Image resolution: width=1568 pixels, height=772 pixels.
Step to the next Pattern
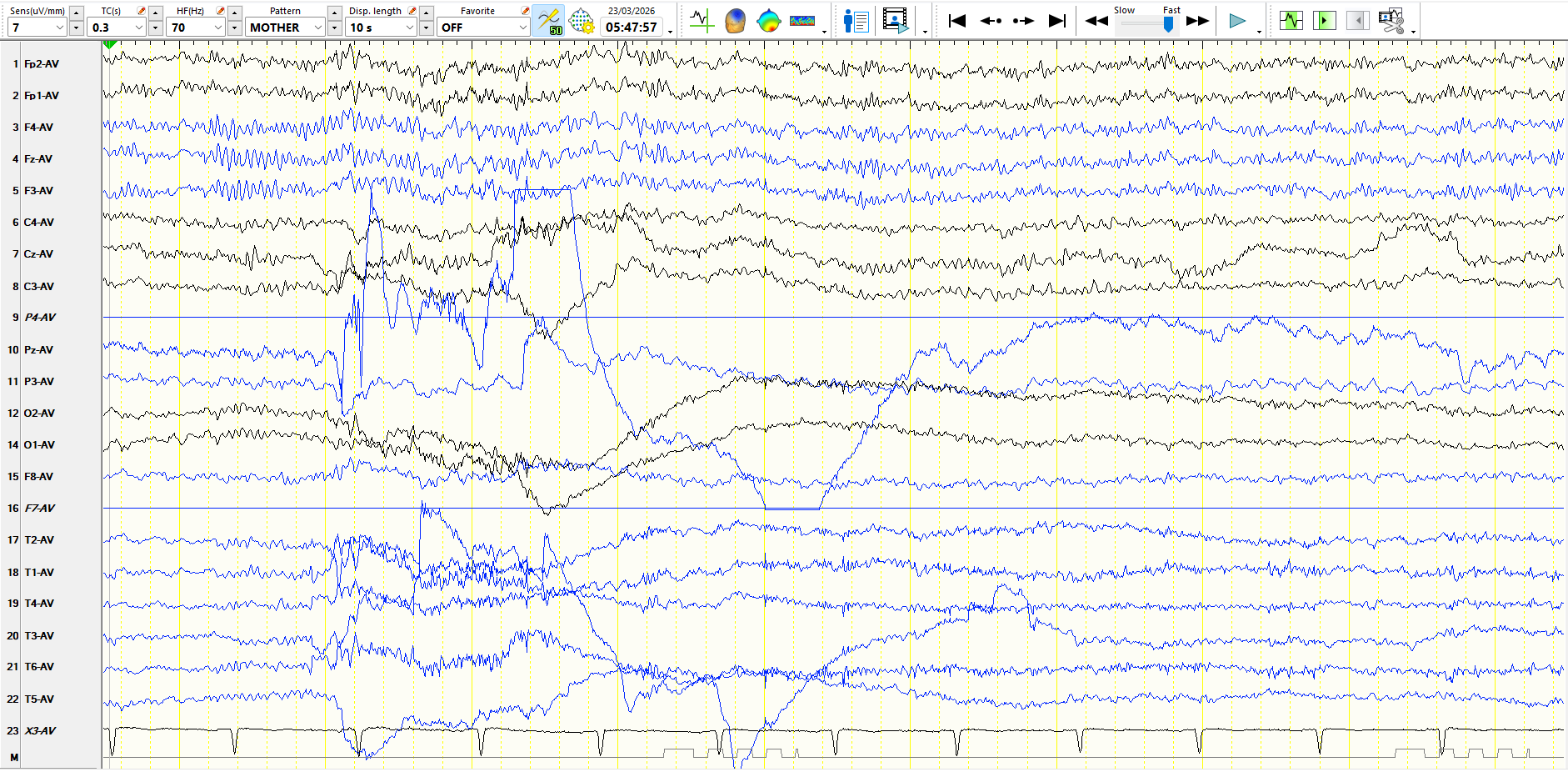335,28
